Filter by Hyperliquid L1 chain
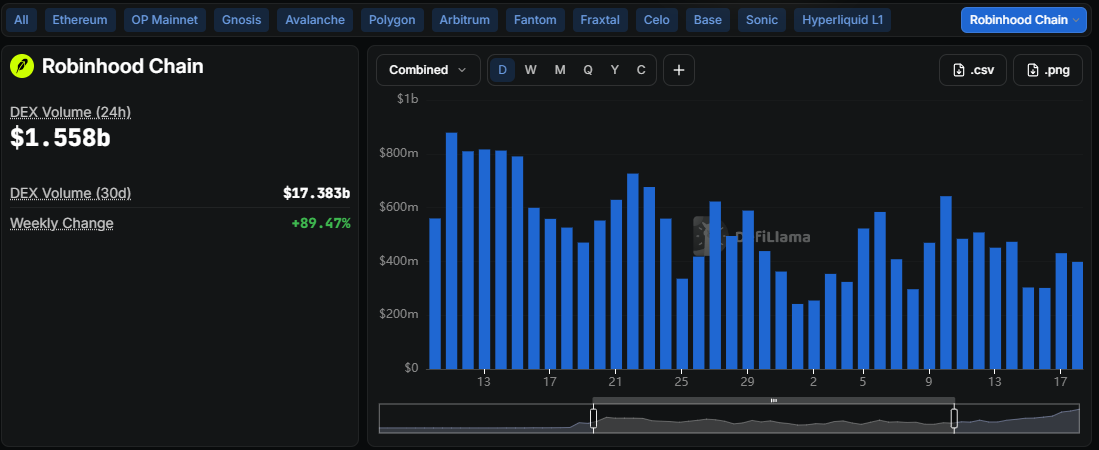 click(842, 20)
